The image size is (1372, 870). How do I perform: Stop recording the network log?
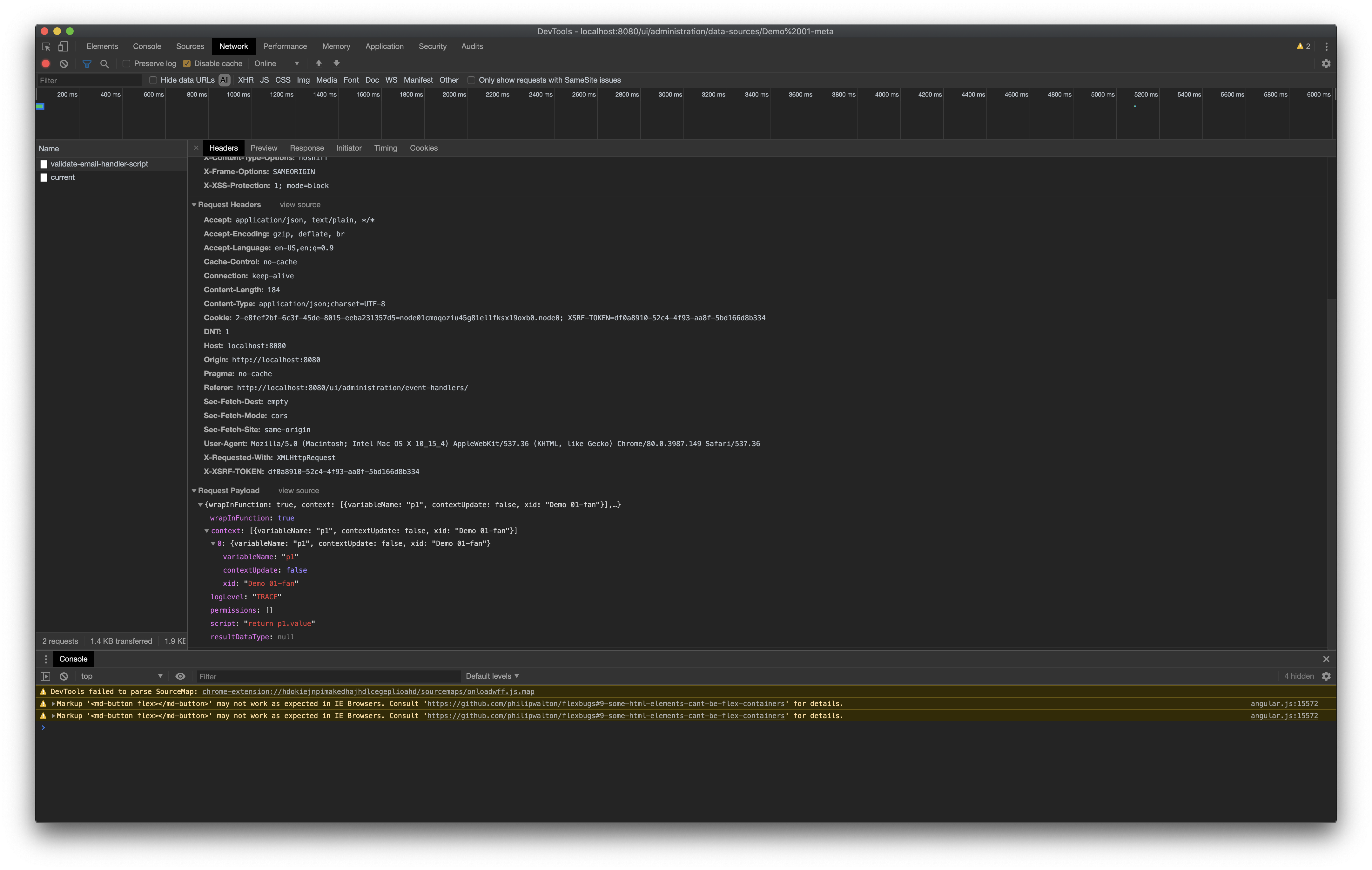pyautogui.click(x=46, y=64)
